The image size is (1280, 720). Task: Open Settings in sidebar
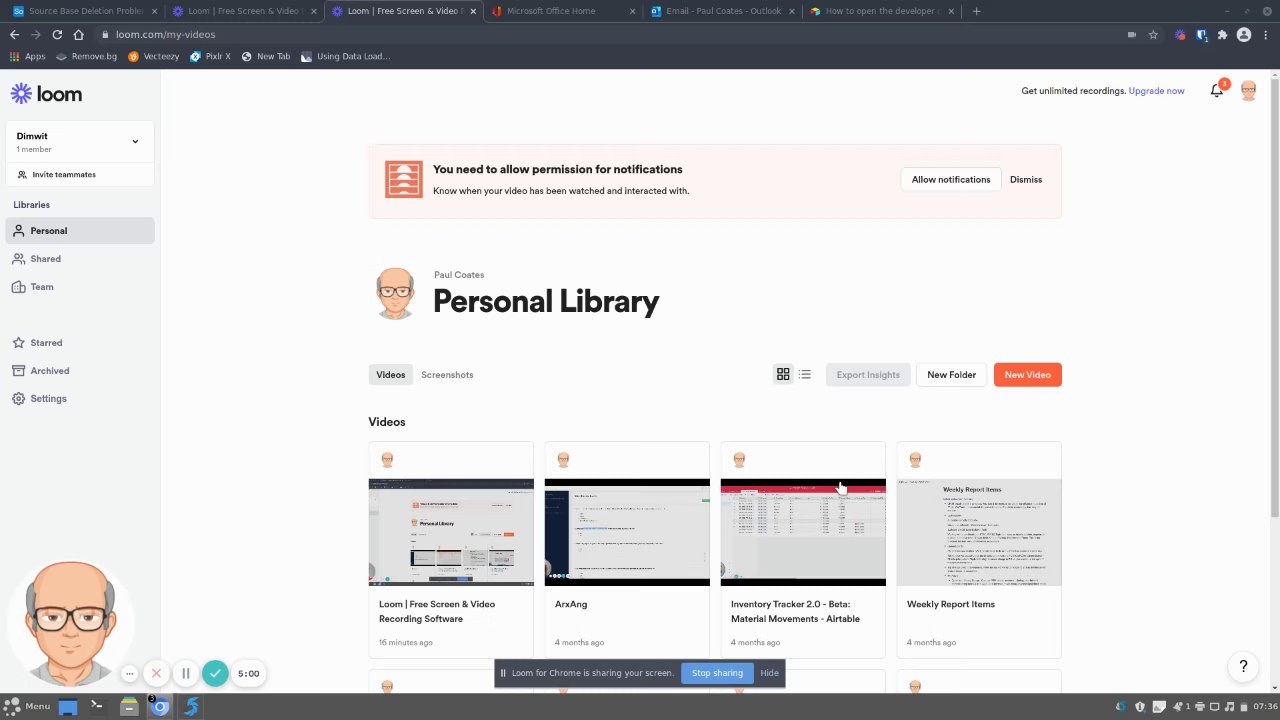point(80,399)
